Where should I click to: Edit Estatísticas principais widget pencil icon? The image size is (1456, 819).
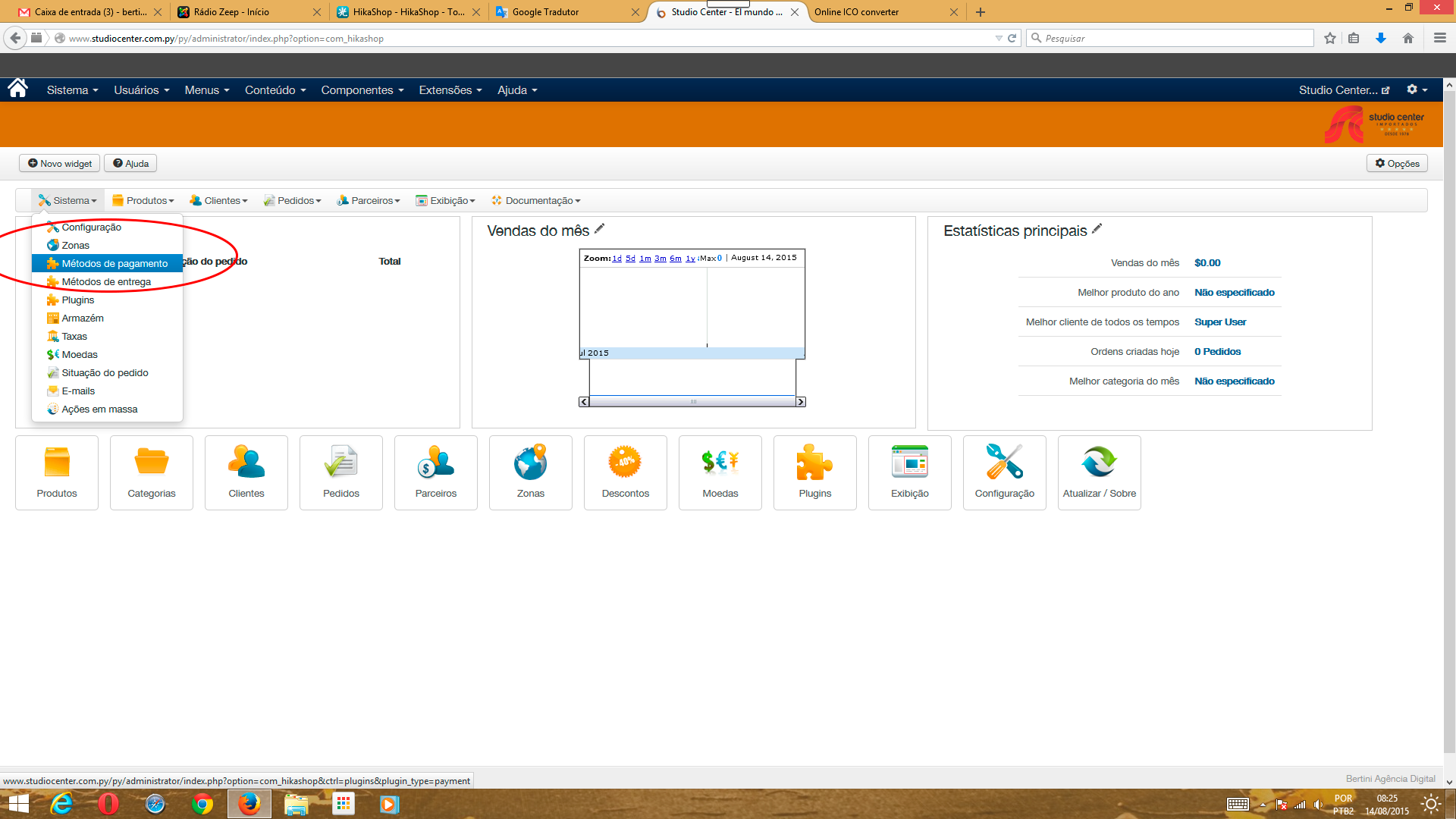coord(1097,229)
